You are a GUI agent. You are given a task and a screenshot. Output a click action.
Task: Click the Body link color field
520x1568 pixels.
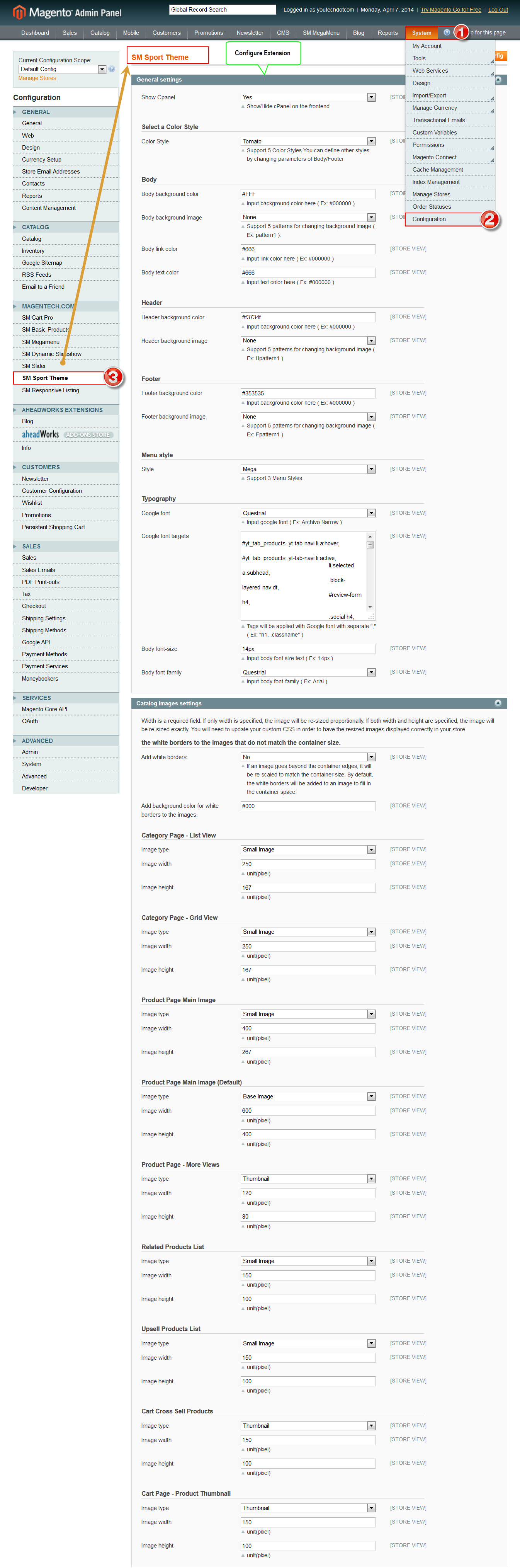[x=308, y=249]
